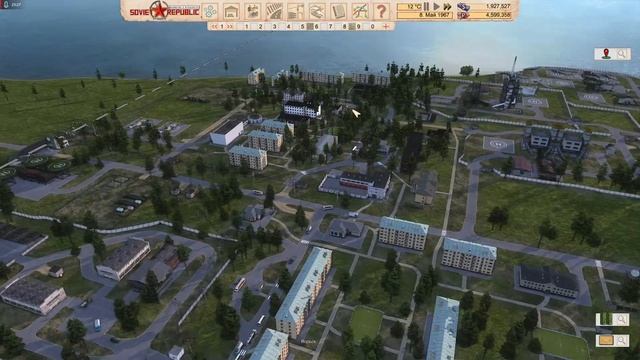Open the roads and paths menu icon
The image size is (640, 360).
pos(317,11)
